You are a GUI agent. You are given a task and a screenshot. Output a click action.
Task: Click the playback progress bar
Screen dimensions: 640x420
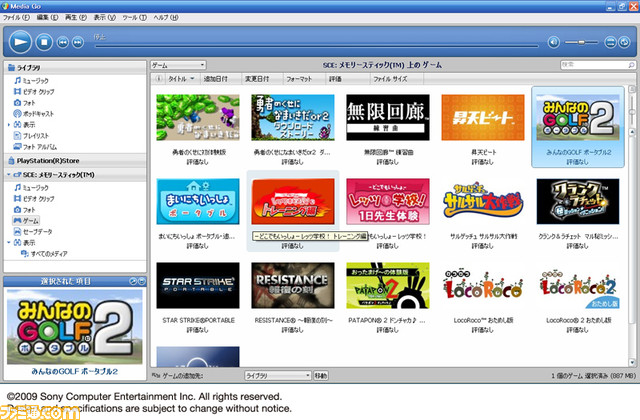point(317,46)
